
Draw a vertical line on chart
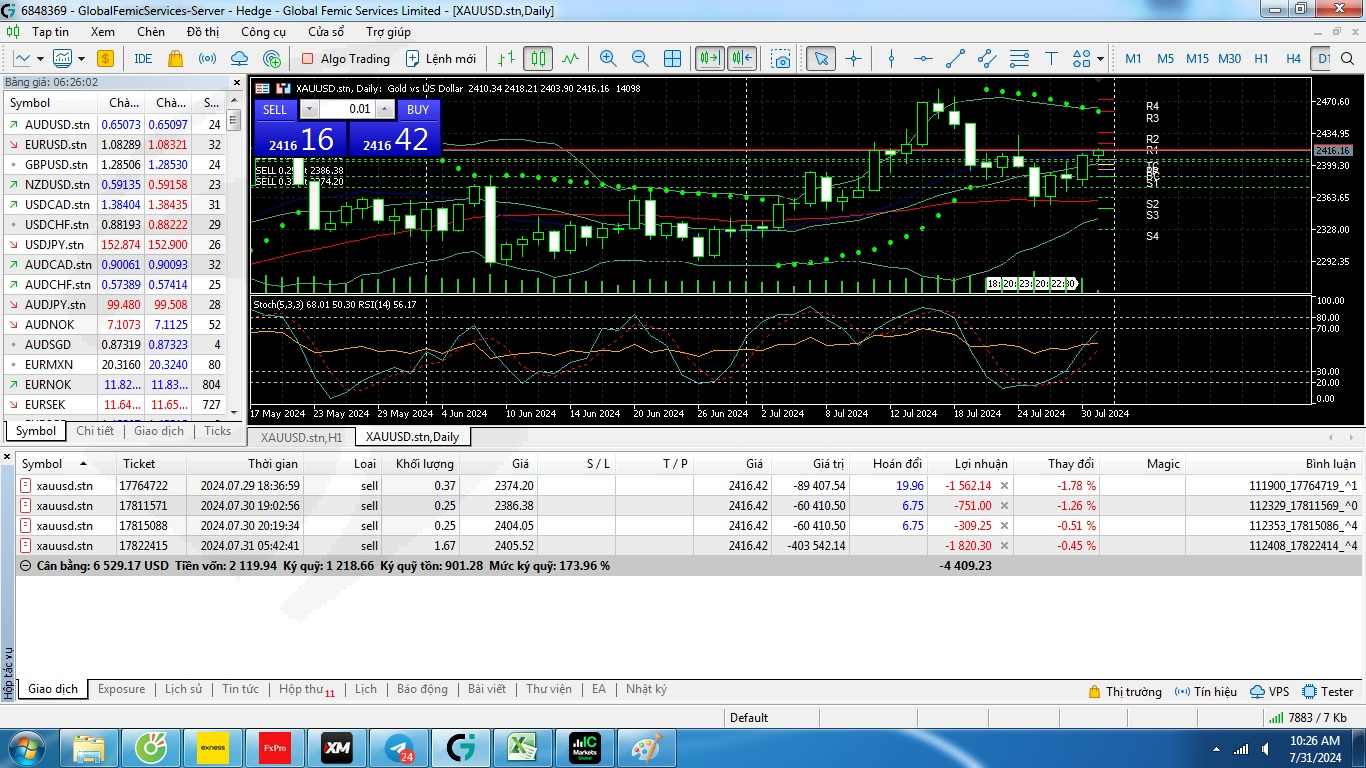click(891, 59)
